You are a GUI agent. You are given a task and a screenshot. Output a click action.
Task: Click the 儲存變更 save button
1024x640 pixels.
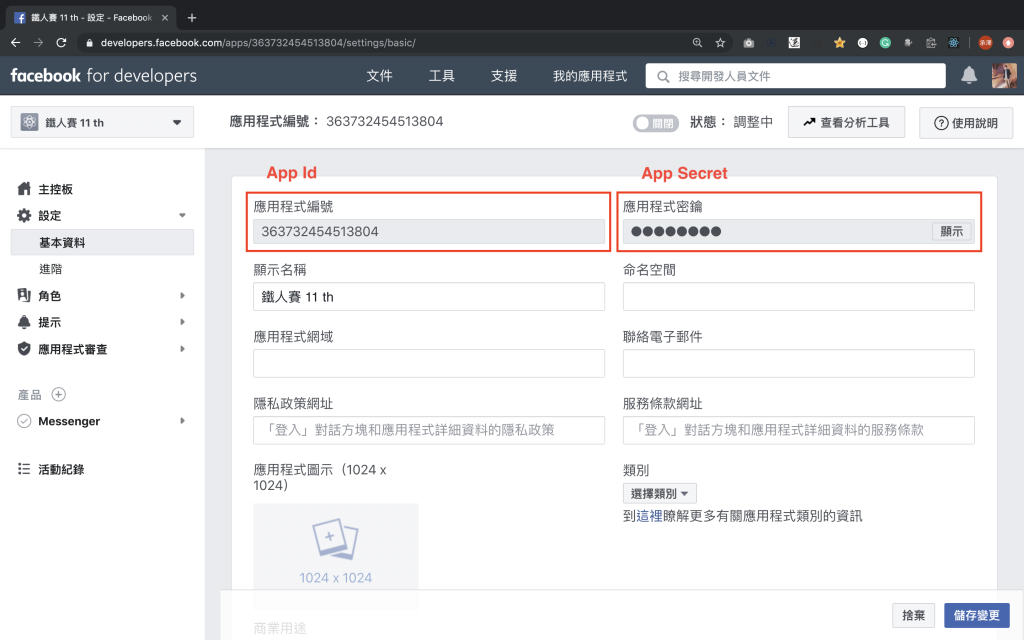coord(976,615)
